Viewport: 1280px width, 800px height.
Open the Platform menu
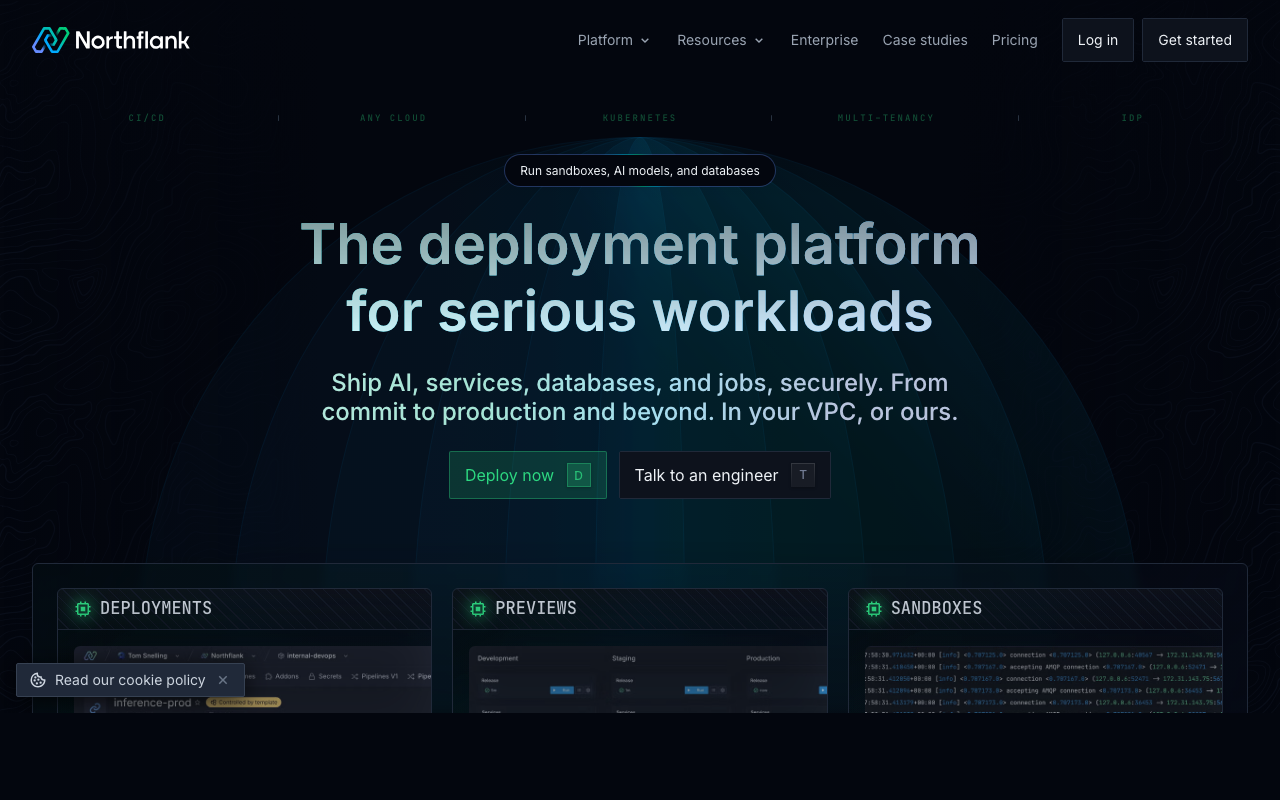tap(614, 40)
